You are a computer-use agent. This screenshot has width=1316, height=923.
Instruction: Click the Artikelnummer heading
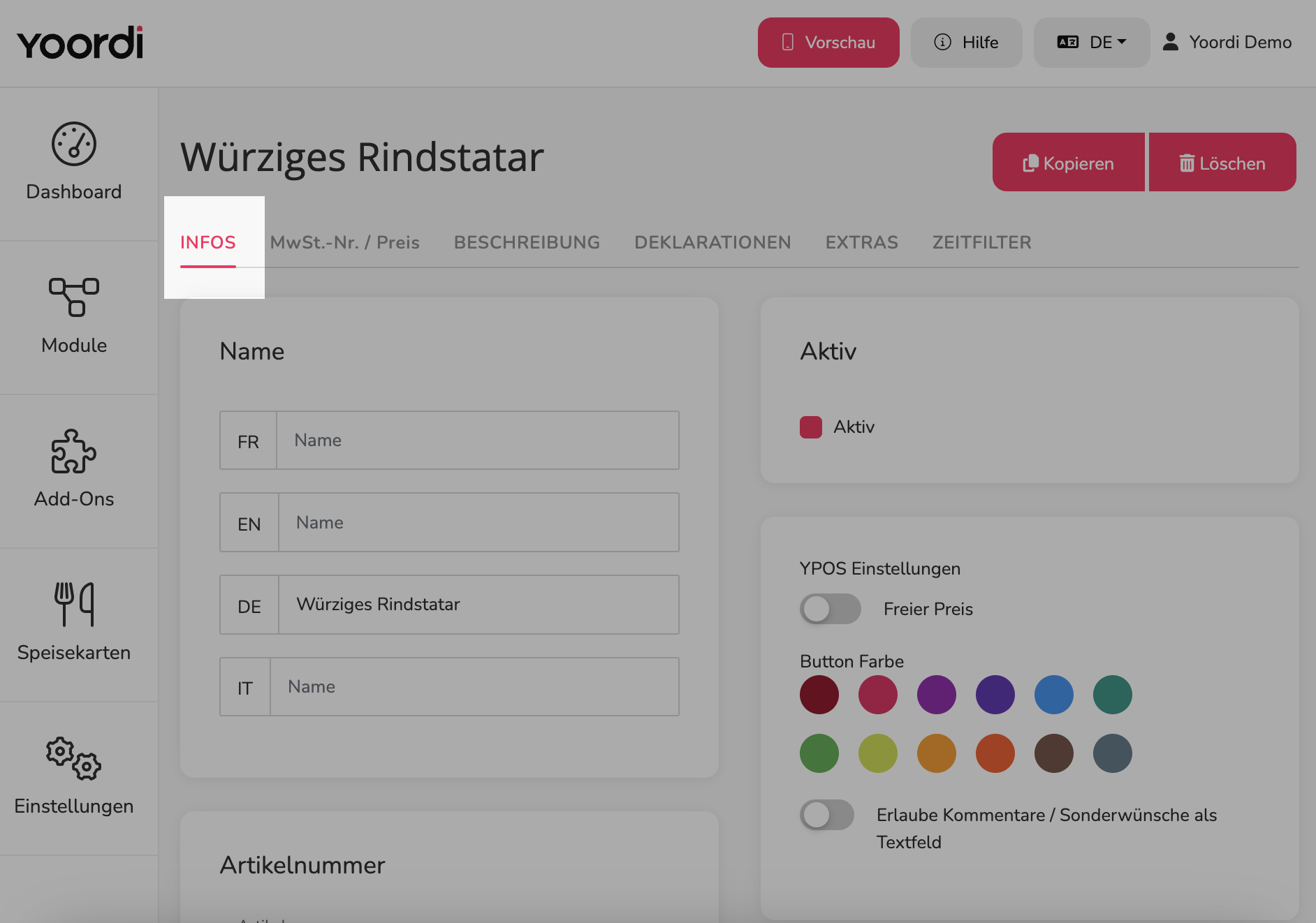(302, 865)
